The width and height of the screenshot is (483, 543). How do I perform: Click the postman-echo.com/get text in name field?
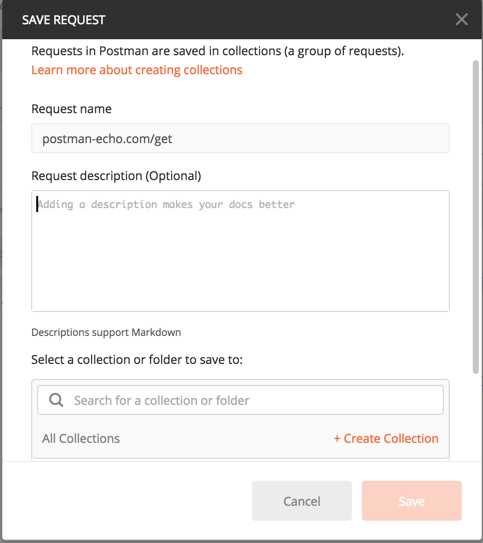[x=107, y=139]
